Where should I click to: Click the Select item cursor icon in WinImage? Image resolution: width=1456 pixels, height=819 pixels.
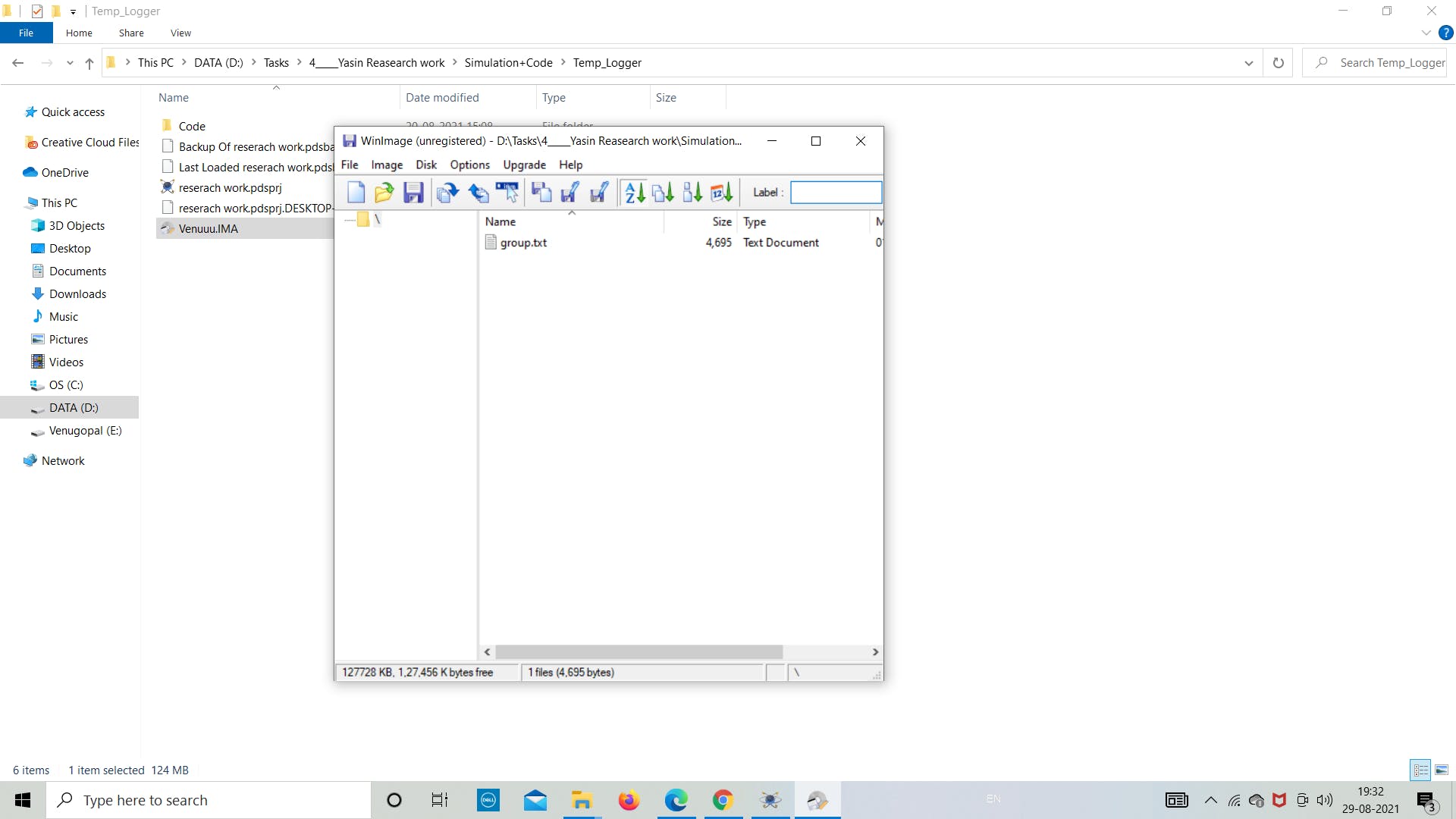(507, 193)
